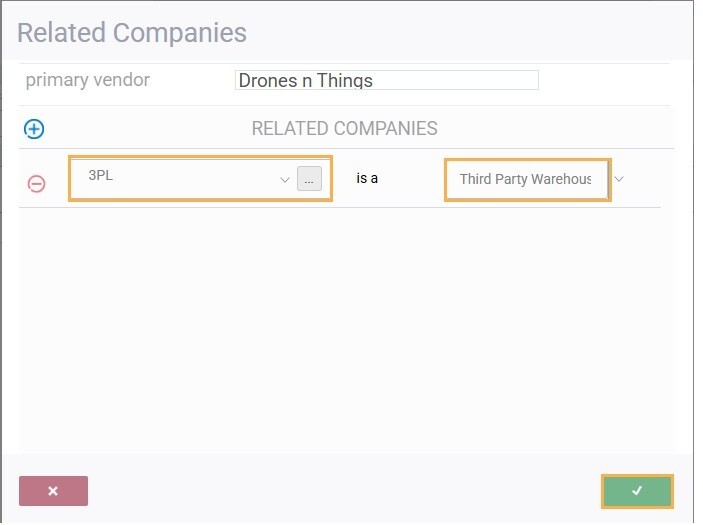Image resolution: width=703 pixels, height=525 pixels.
Task: Select the text 'Third Party Warehouse'
Action: pos(525,179)
